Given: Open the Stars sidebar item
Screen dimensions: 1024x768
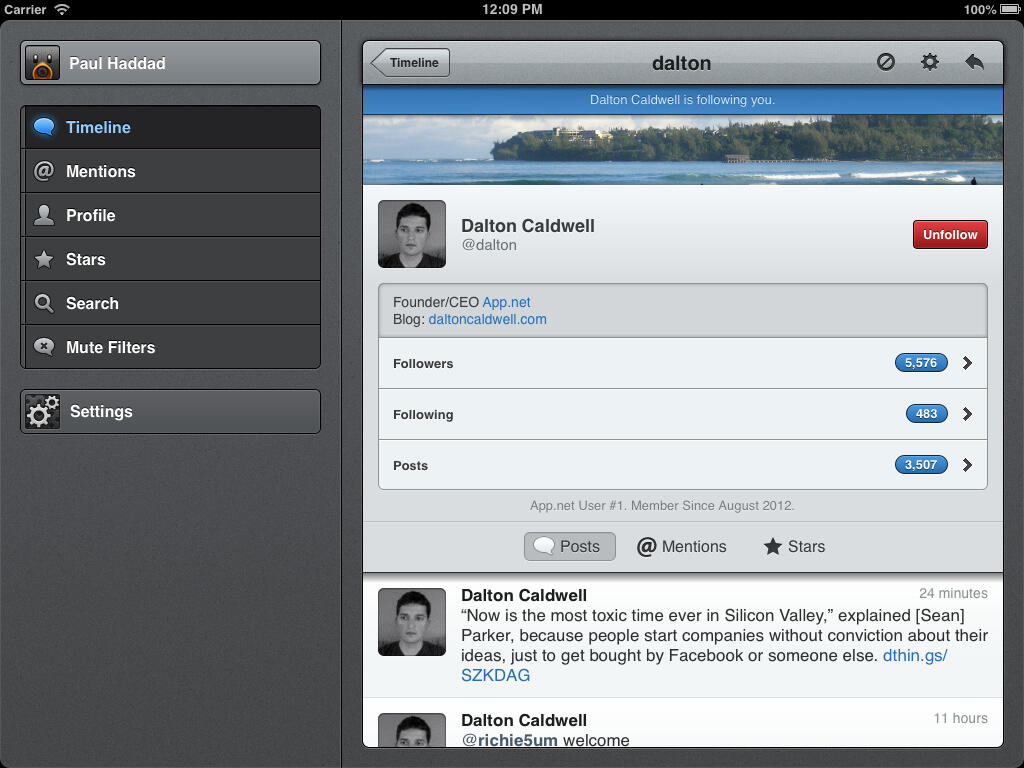Looking at the screenshot, I should (x=170, y=259).
